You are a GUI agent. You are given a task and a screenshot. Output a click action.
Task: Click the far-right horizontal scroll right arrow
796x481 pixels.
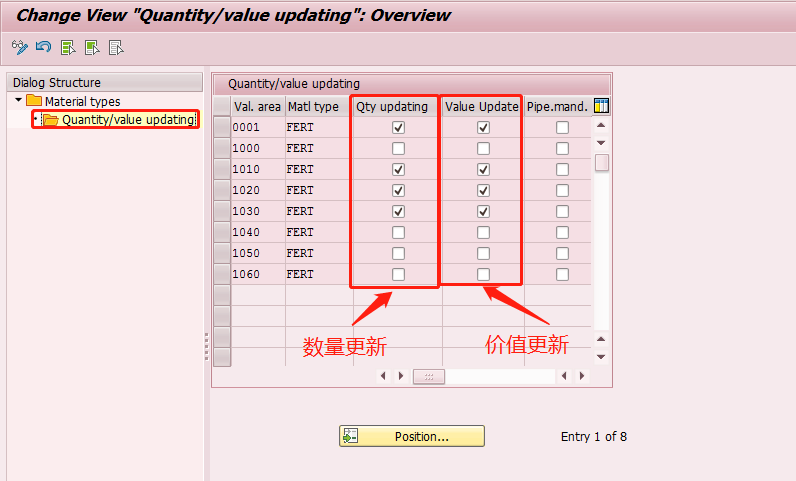[582, 376]
